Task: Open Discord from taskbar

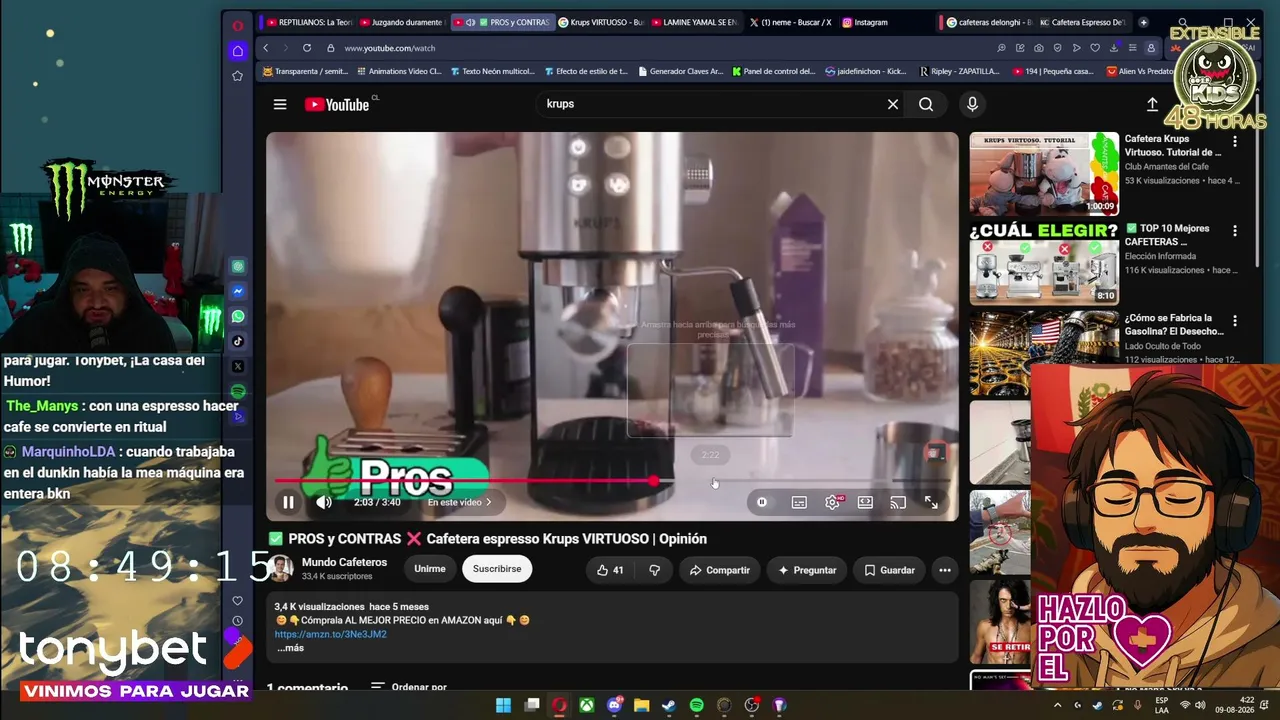Action: 614,705
